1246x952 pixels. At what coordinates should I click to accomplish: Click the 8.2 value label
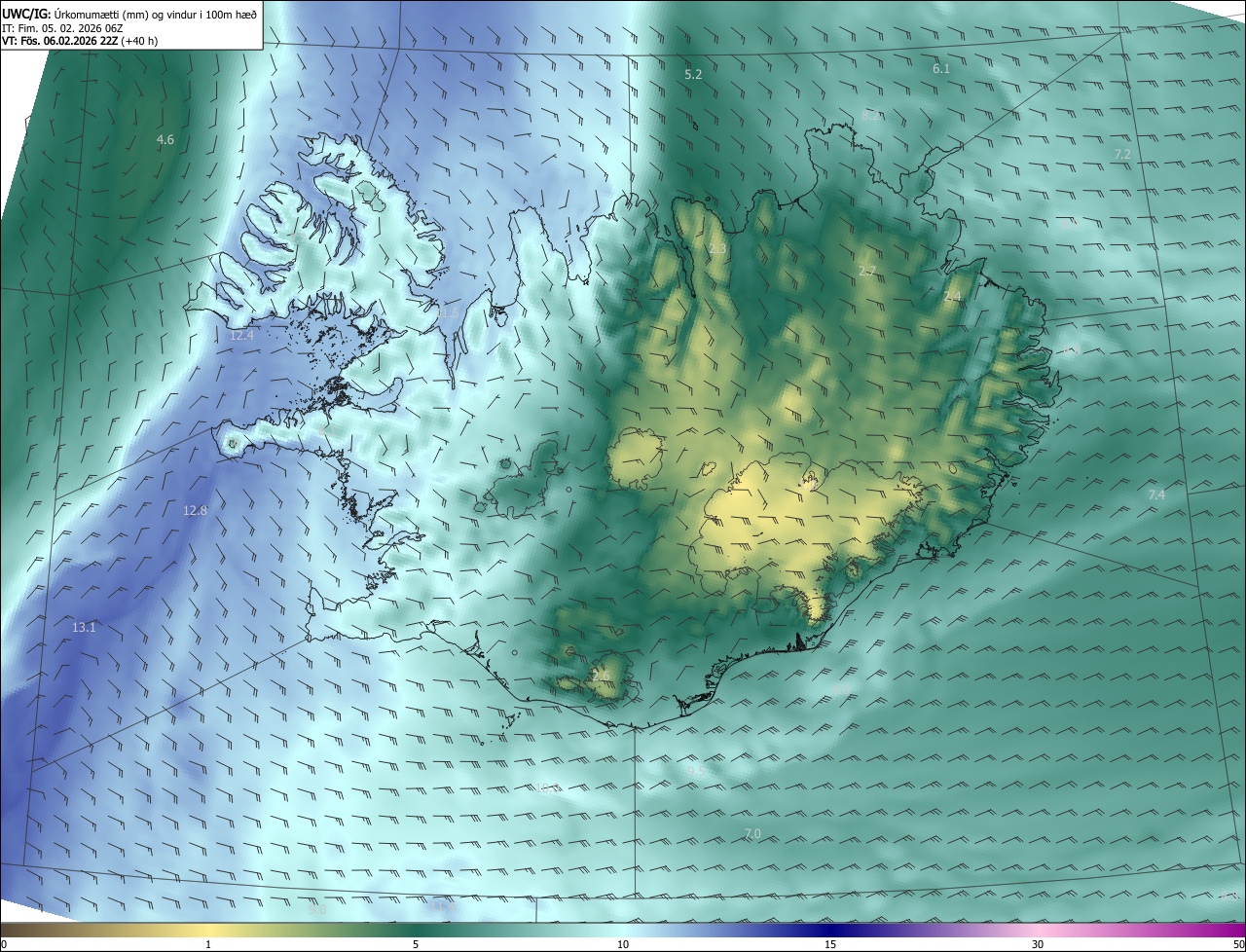870,116
